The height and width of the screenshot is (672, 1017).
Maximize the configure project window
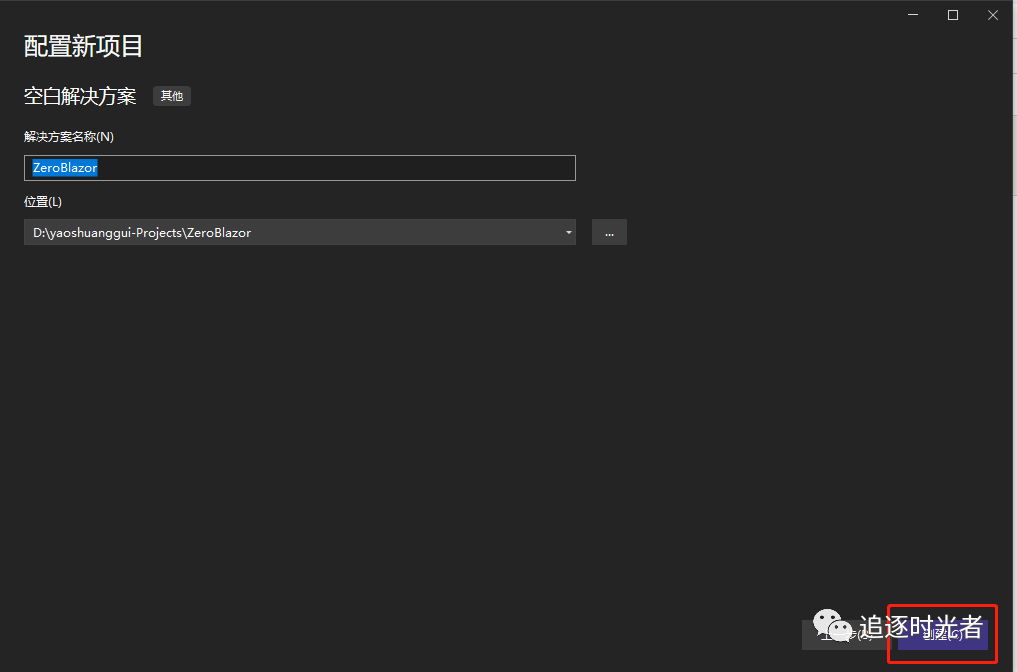click(x=953, y=15)
